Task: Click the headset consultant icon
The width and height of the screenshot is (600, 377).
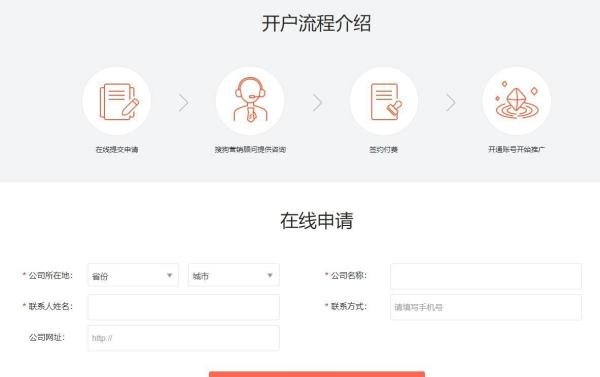Action: pos(250,101)
